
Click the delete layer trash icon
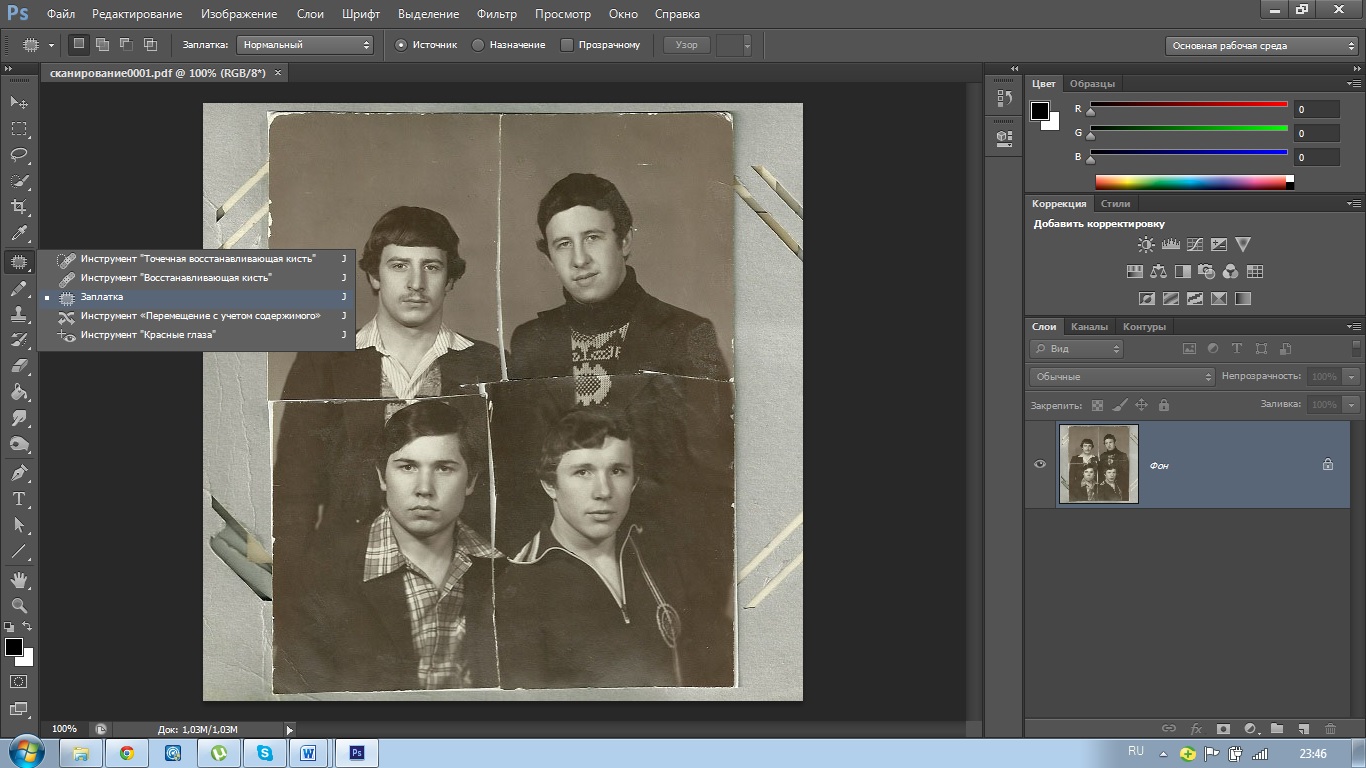[1330, 729]
